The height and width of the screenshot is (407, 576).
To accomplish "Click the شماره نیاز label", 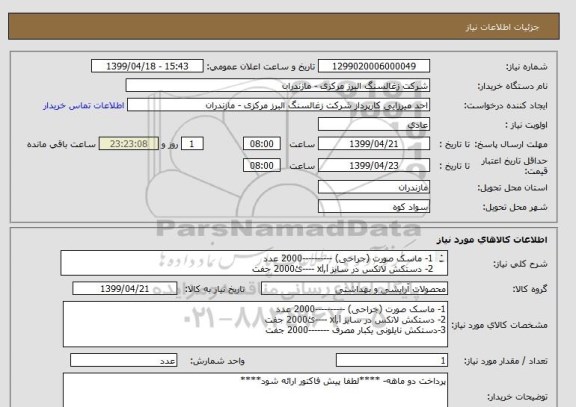I will coord(527,67).
